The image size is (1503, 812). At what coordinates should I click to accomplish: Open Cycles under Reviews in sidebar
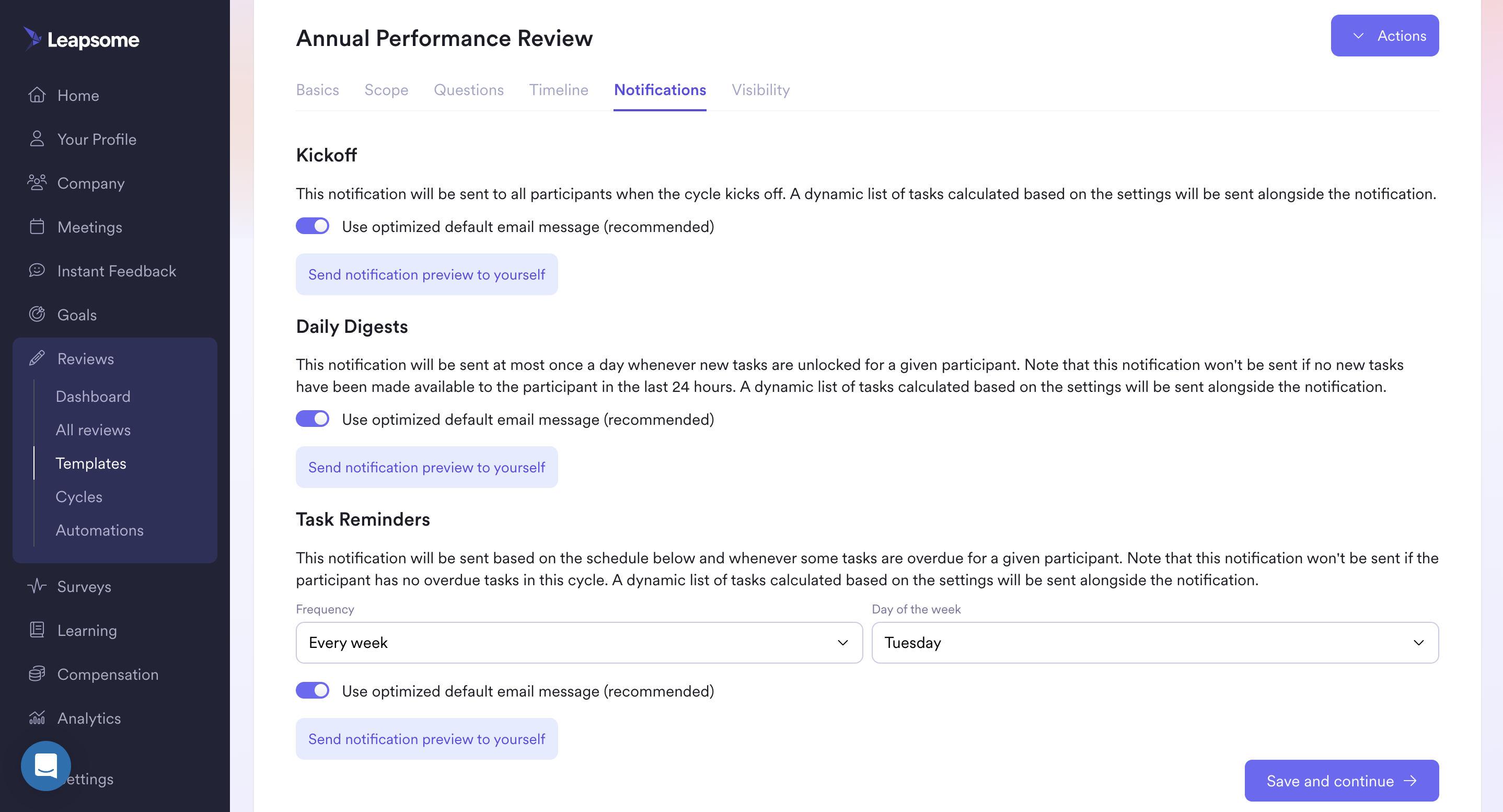pos(79,496)
